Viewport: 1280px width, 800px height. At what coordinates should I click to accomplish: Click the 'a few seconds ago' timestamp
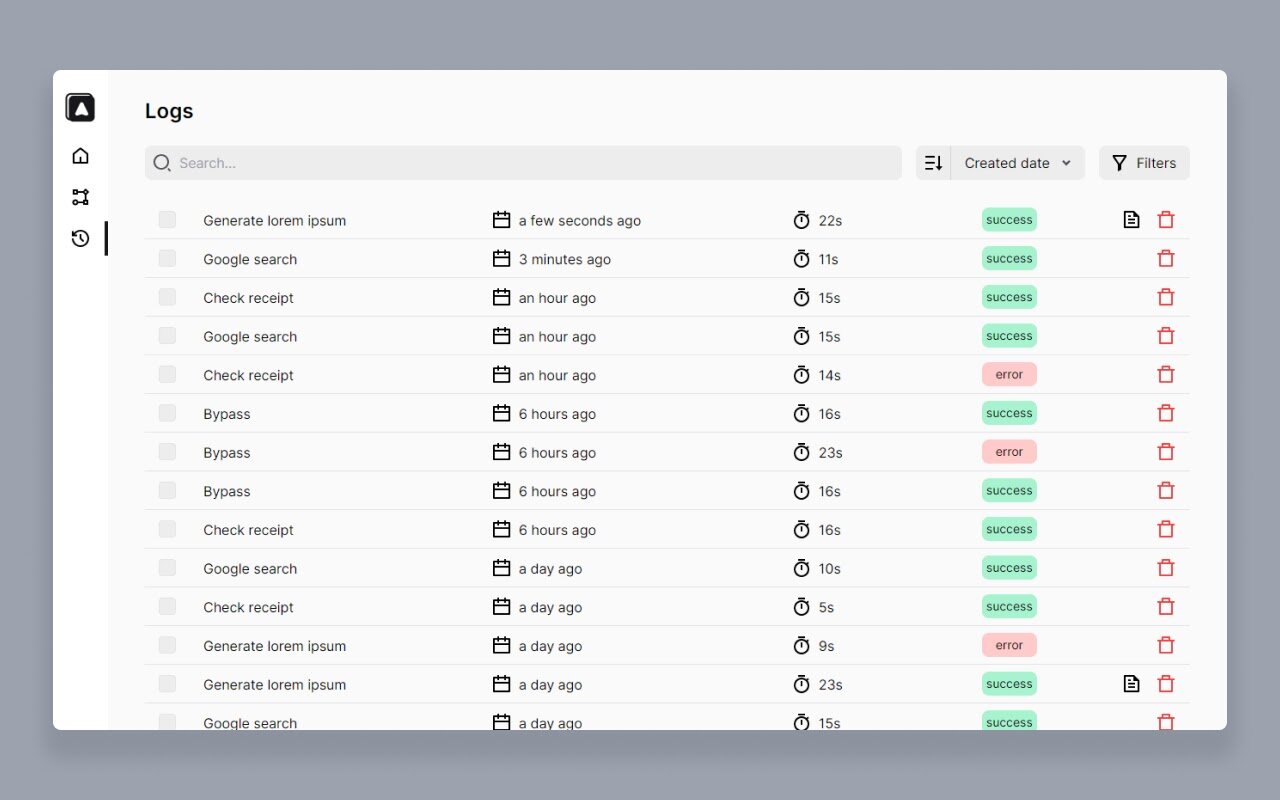click(x=580, y=221)
